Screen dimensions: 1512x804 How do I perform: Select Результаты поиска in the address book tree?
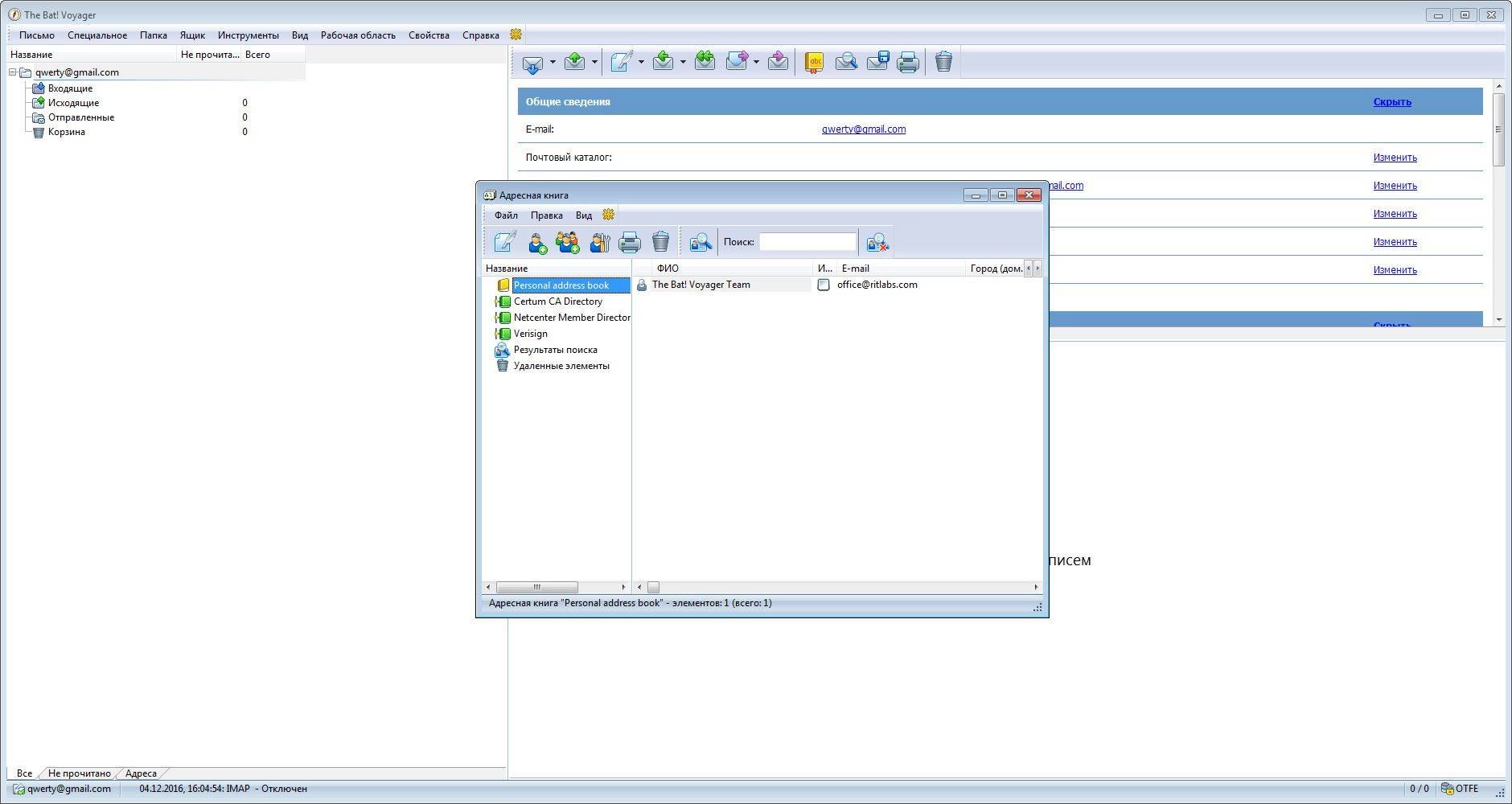coord(555,350)
